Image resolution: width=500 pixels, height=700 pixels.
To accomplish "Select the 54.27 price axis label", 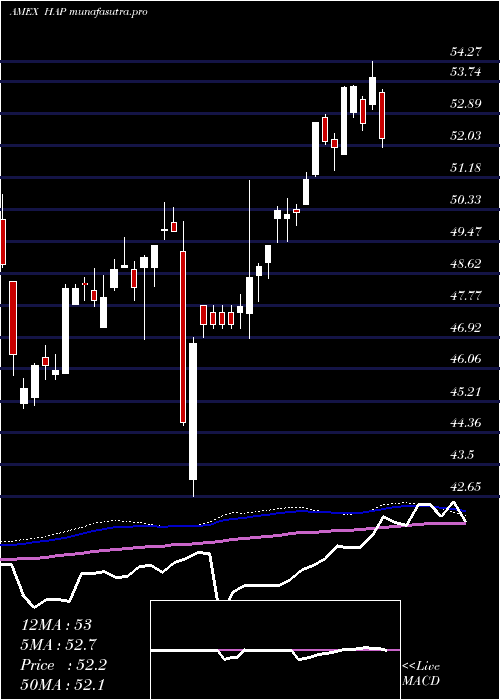I will click(x=466, y=52).
